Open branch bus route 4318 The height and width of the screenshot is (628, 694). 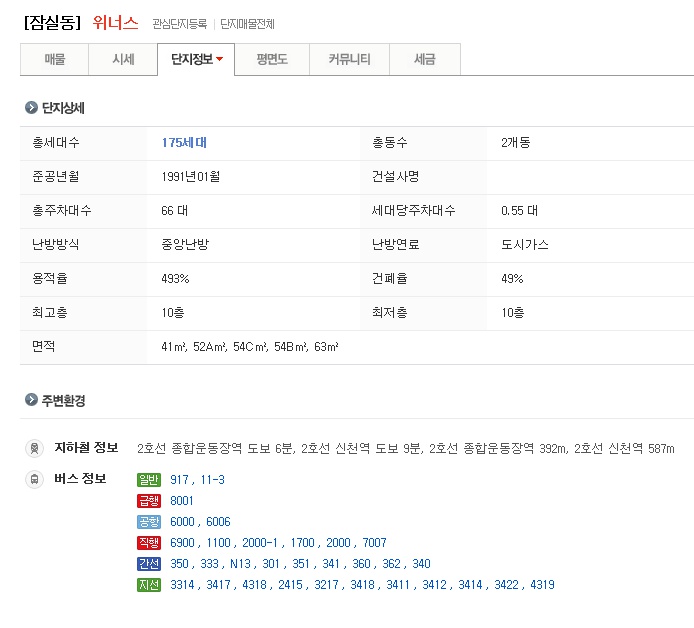click(254, 585)
